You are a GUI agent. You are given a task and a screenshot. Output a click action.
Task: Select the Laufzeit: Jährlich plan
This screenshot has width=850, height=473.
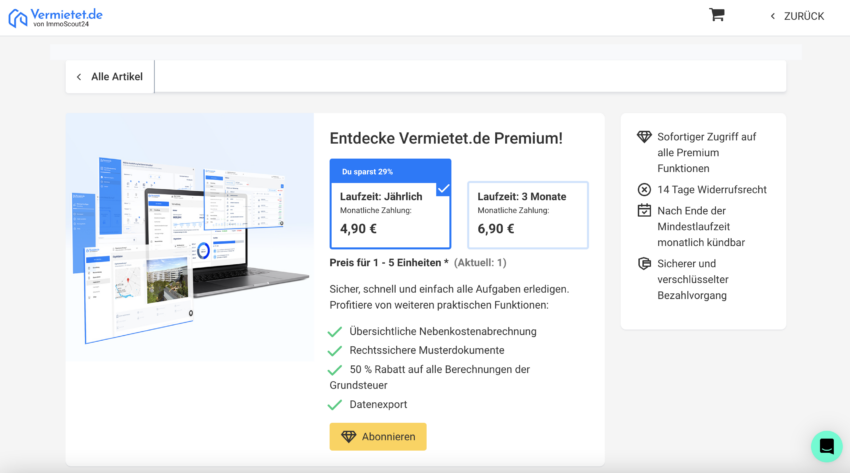point(390,204)
